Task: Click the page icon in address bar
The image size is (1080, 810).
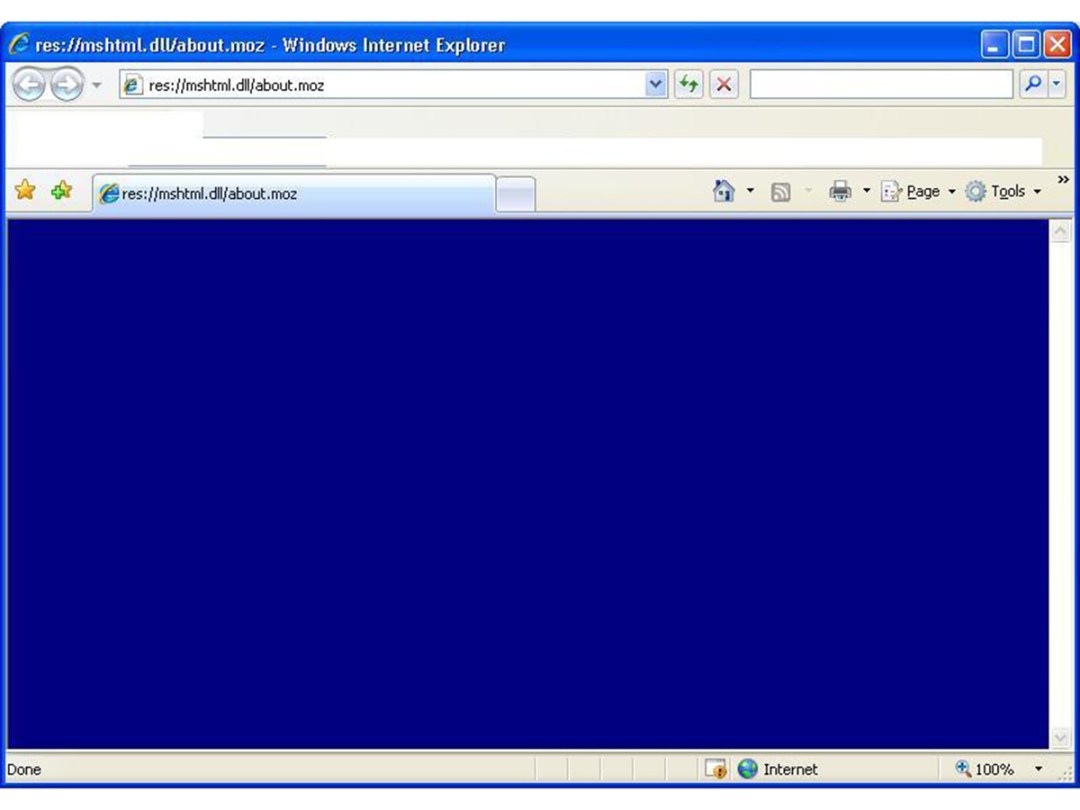Action: [x=132, y=85]
